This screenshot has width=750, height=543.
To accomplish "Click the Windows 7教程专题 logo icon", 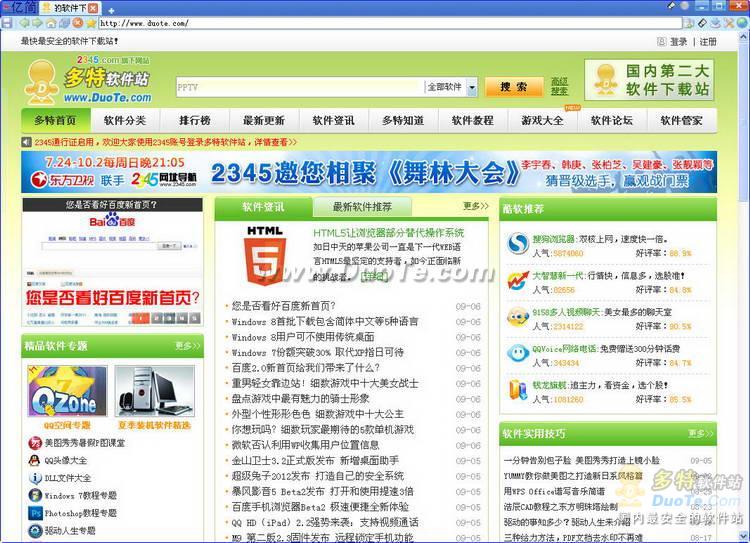I will tap(35, 496).
